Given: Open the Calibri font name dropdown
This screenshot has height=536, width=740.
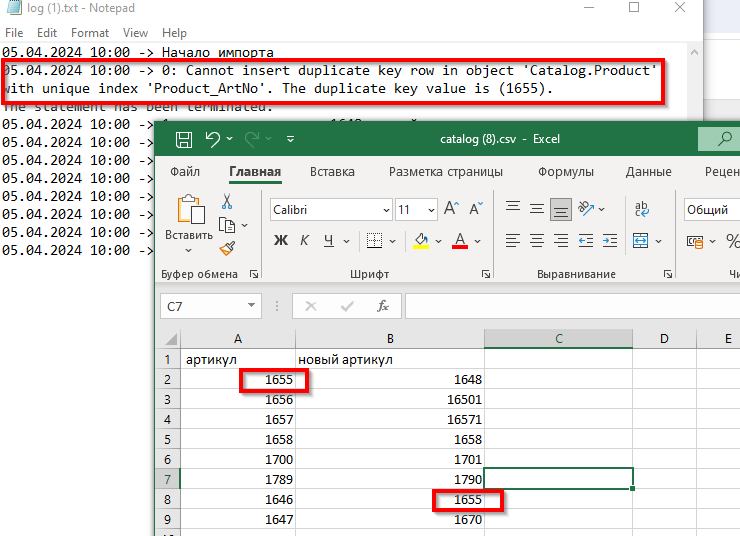Looking at the screenshot, I should pos(386,210).
